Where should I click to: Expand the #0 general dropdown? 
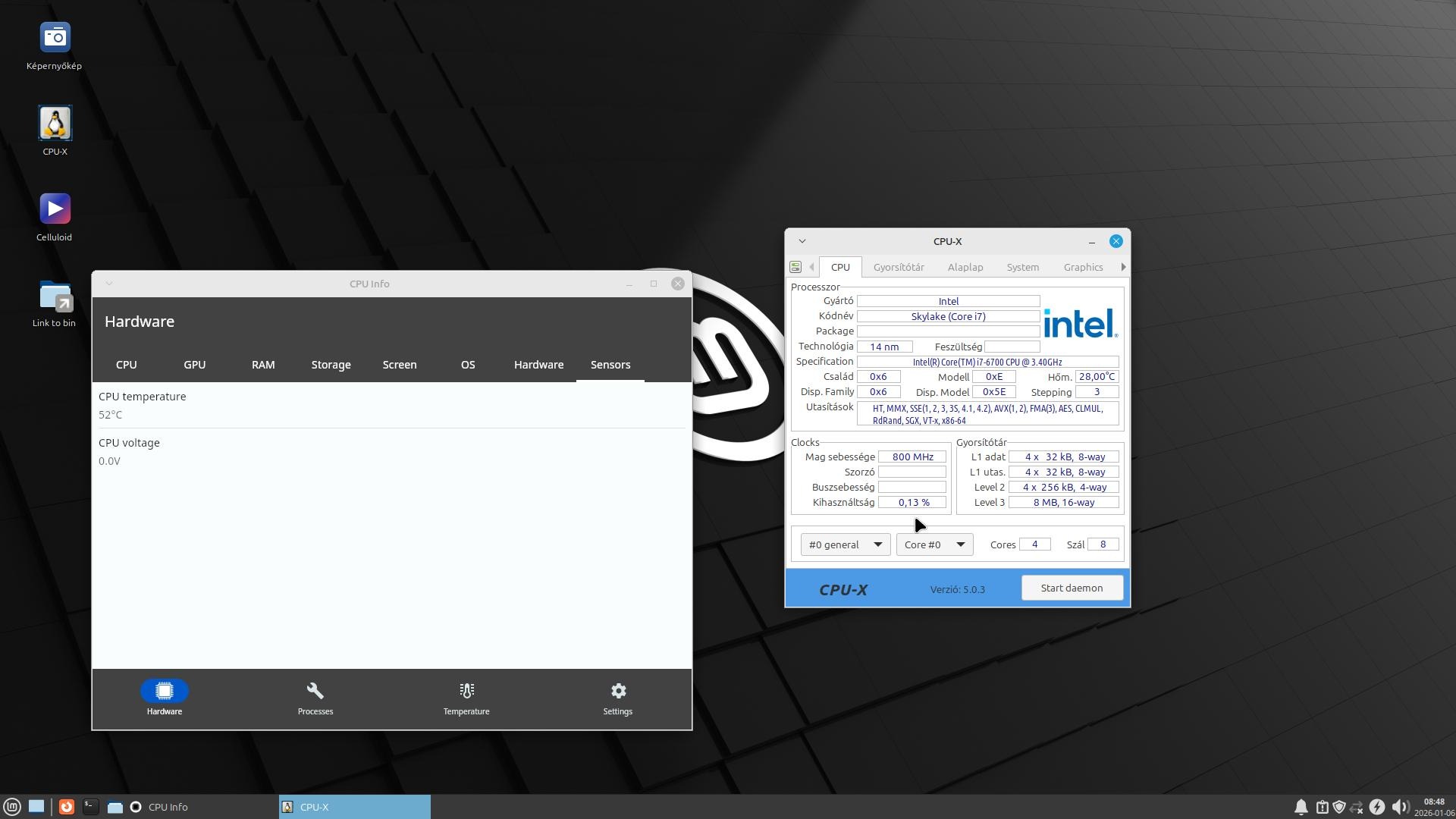click(x=845, y=544)
